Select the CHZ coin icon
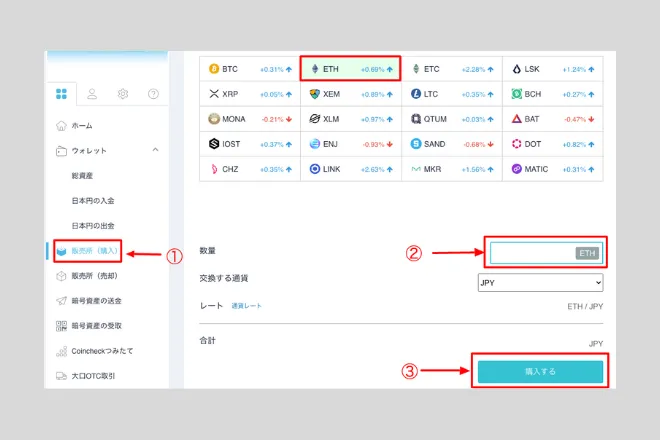 (x=214, y=169)
